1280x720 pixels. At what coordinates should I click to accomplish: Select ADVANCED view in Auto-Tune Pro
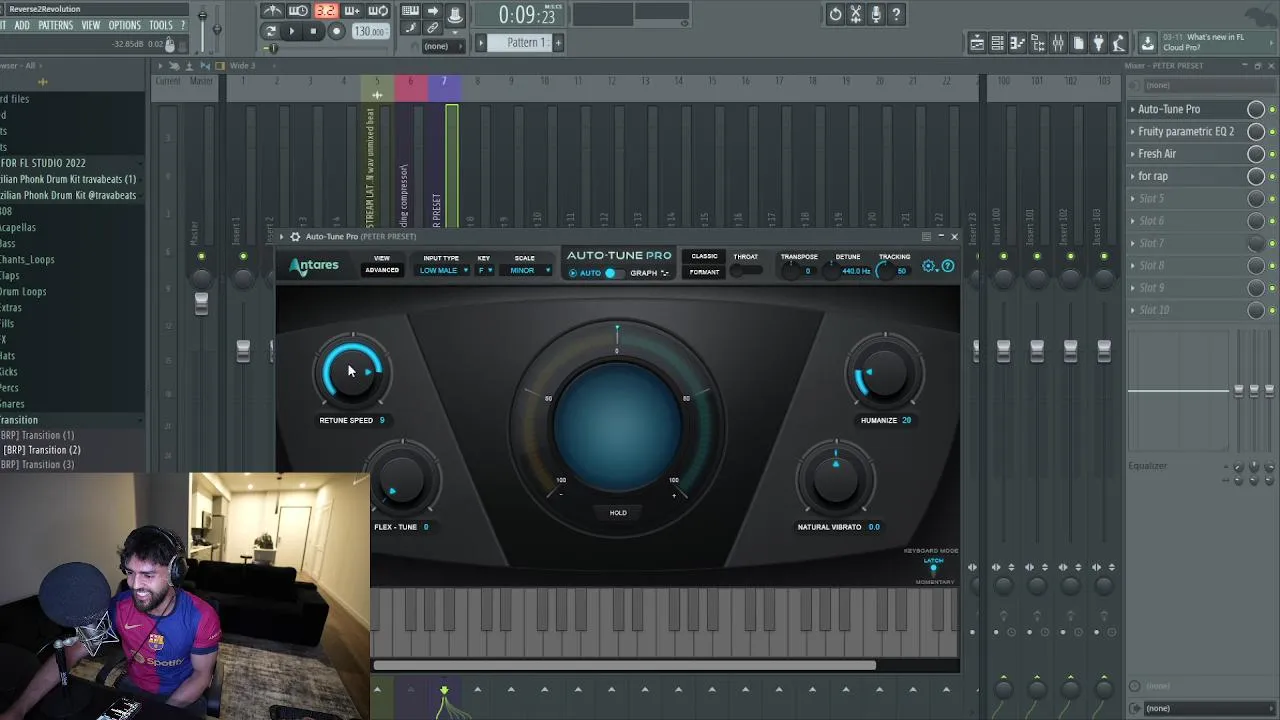point(382,271)
